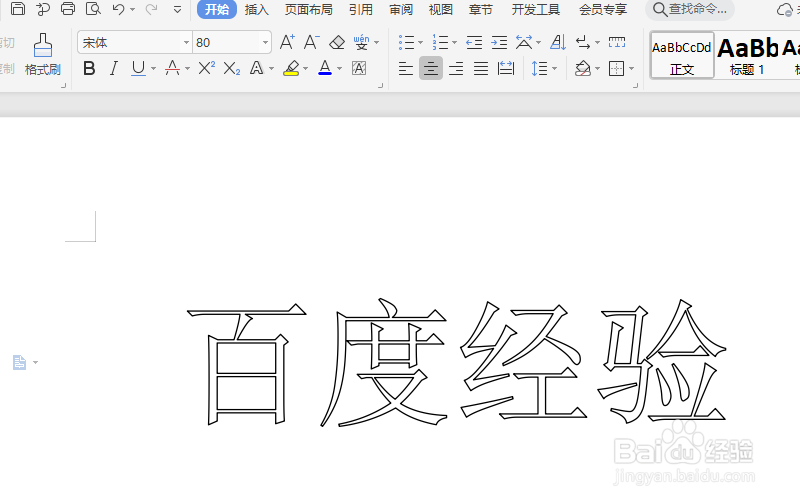Screen dimensions: 800x504
Task: Align text left
Action: click(x=406, y=68)
